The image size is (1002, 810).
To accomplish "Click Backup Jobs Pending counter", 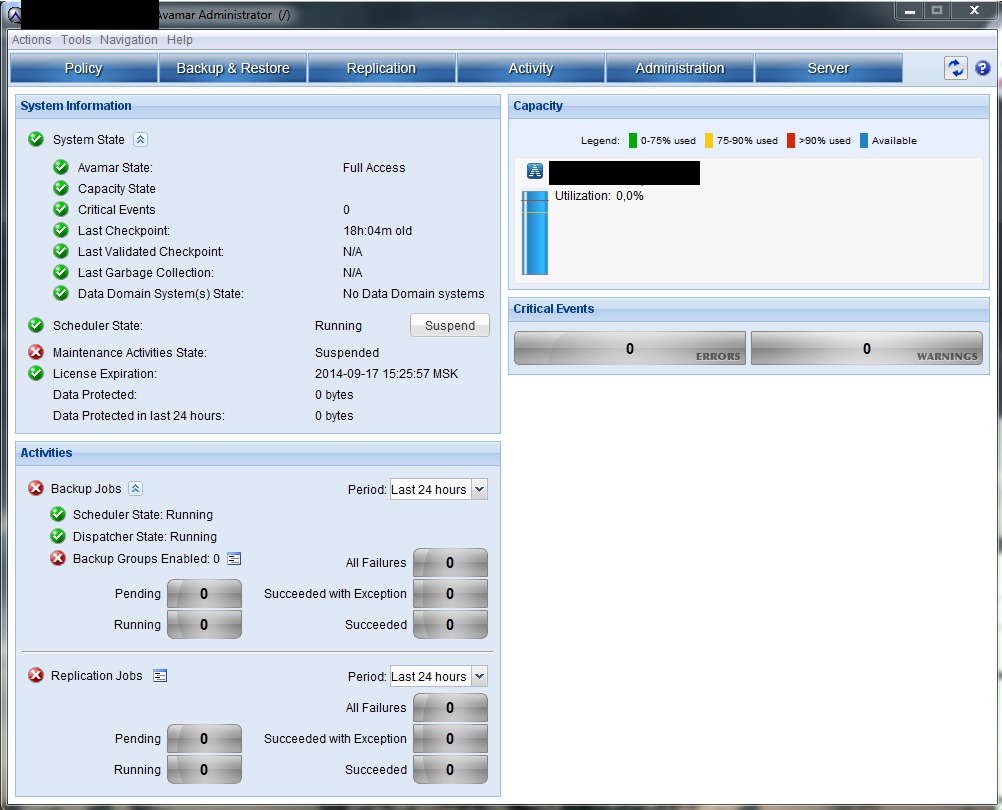I will click(x=204, y=594).
